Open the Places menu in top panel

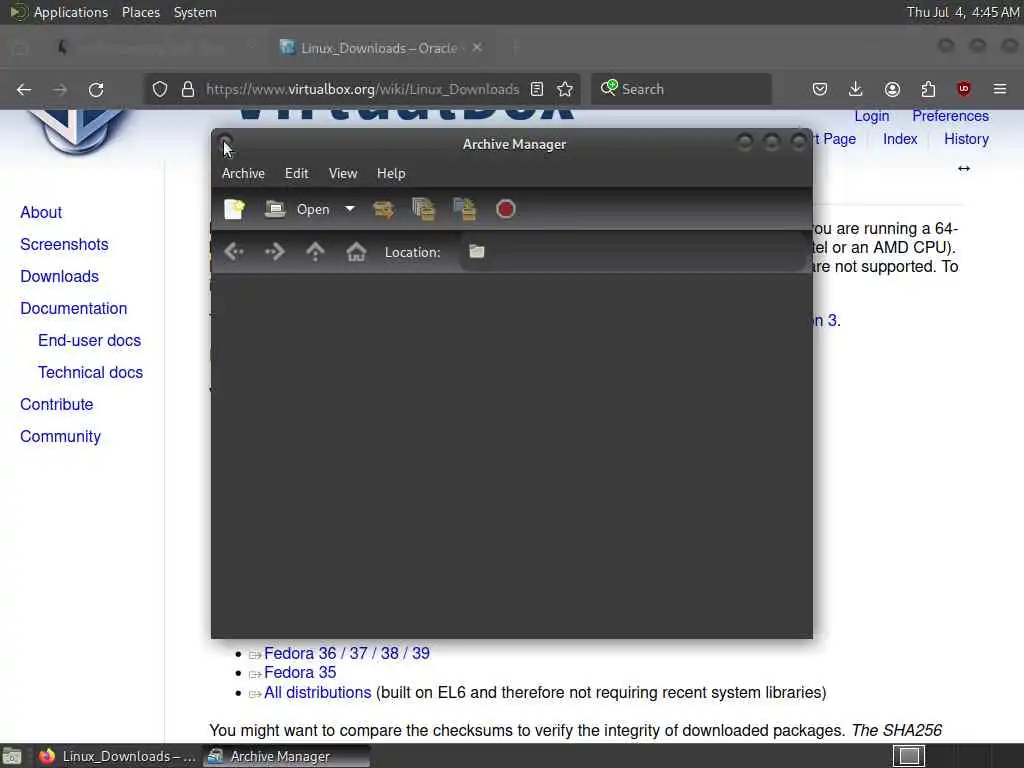click(x=140, y=12)
